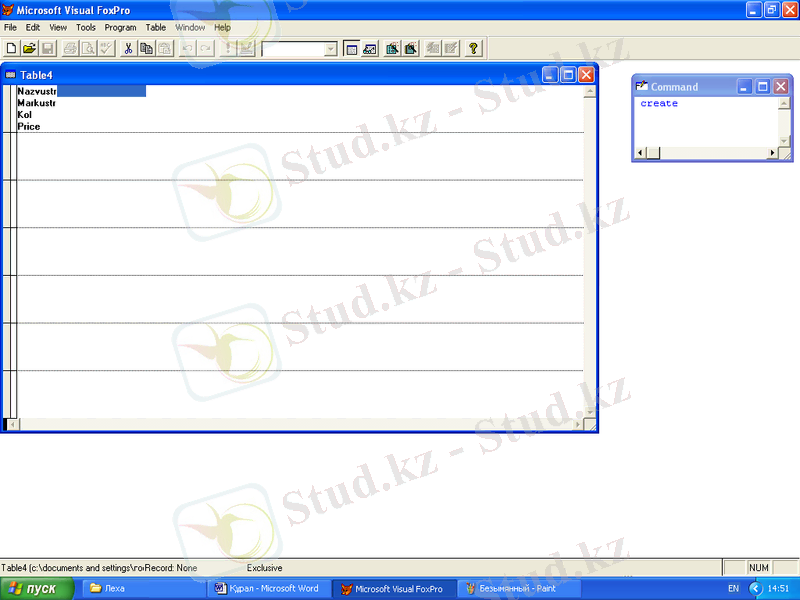Viewport: 800px width, 600px height.
Task: Minimize the Command window
Action: [744, 87]
